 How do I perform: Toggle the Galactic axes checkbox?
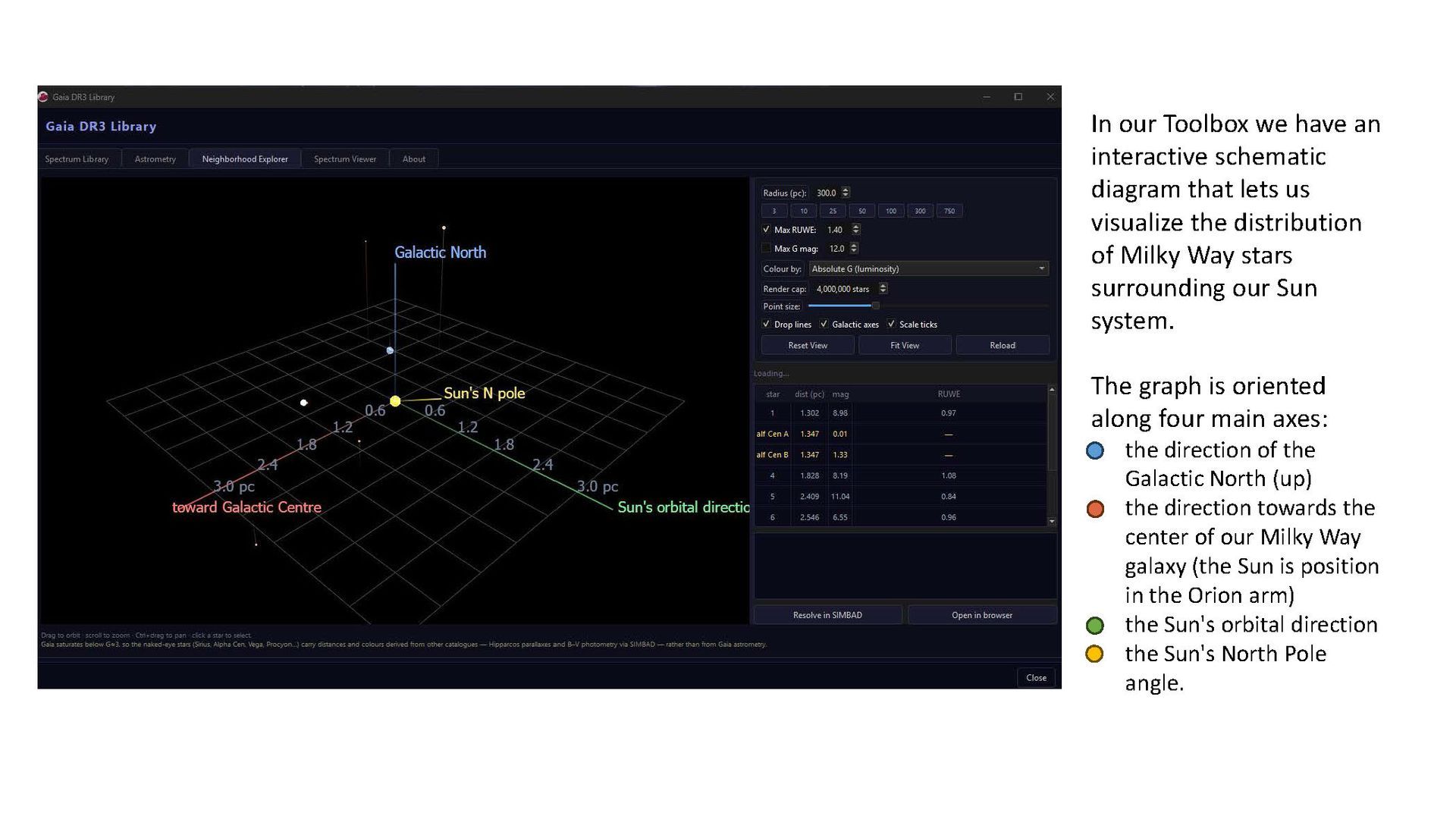pyautogui.click(x=824, y=324)
